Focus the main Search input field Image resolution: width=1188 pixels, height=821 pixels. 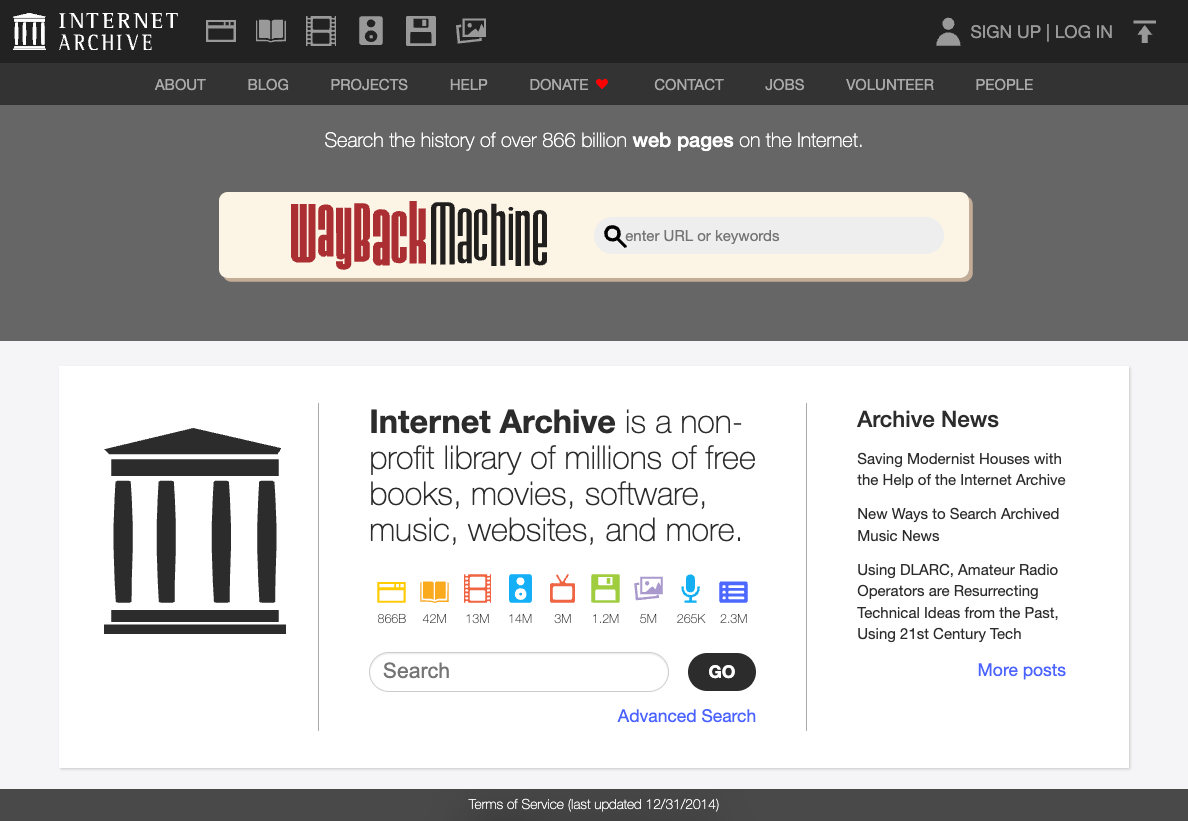[x=519, y=672]
